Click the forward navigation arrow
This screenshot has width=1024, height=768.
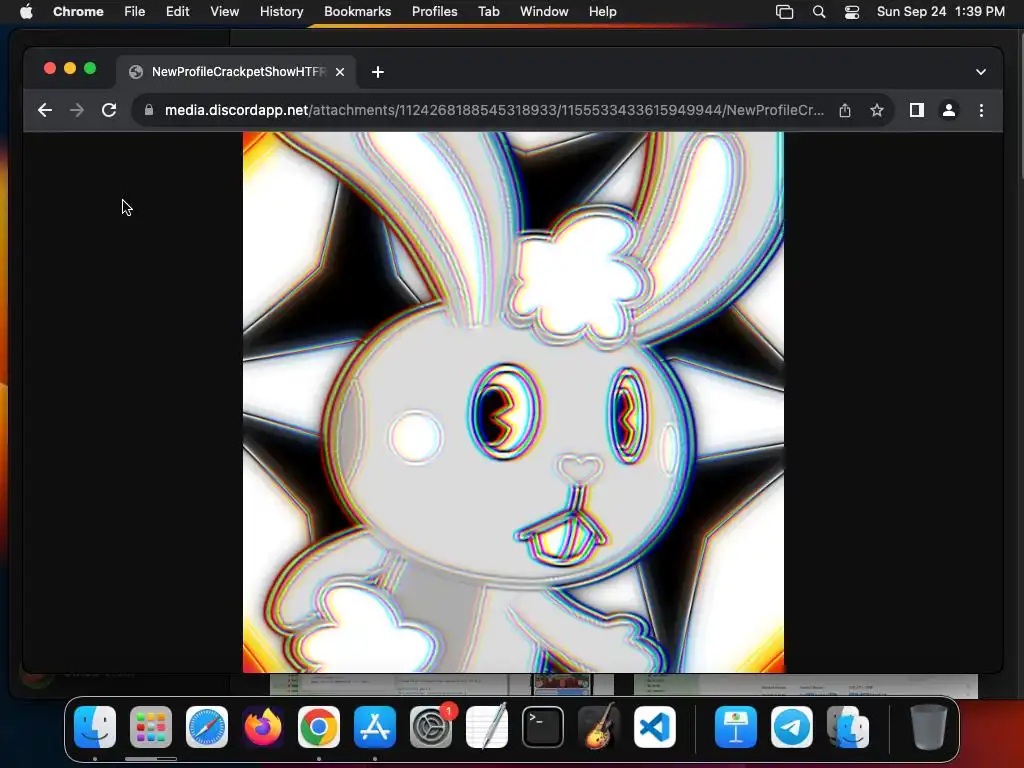[x=76, y=110]
